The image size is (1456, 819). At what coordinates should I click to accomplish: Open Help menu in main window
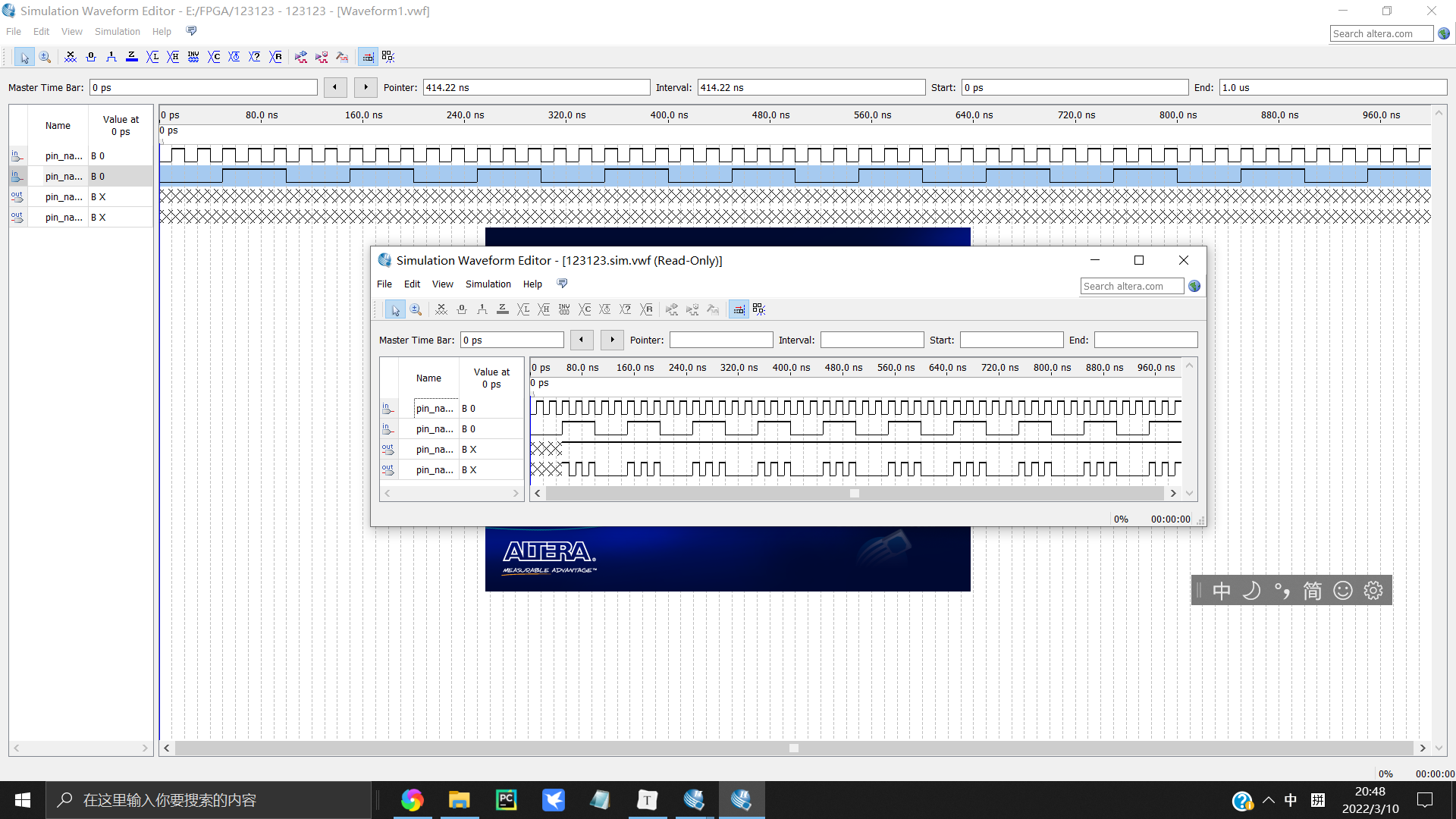pyautogui.click(x=162, y=31)
